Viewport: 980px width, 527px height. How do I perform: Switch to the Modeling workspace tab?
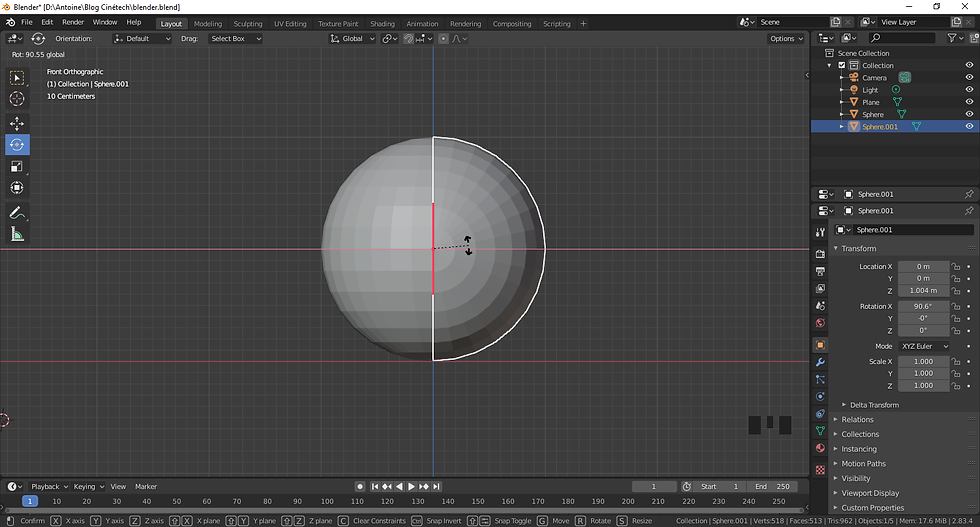click(x=208, y=24)
